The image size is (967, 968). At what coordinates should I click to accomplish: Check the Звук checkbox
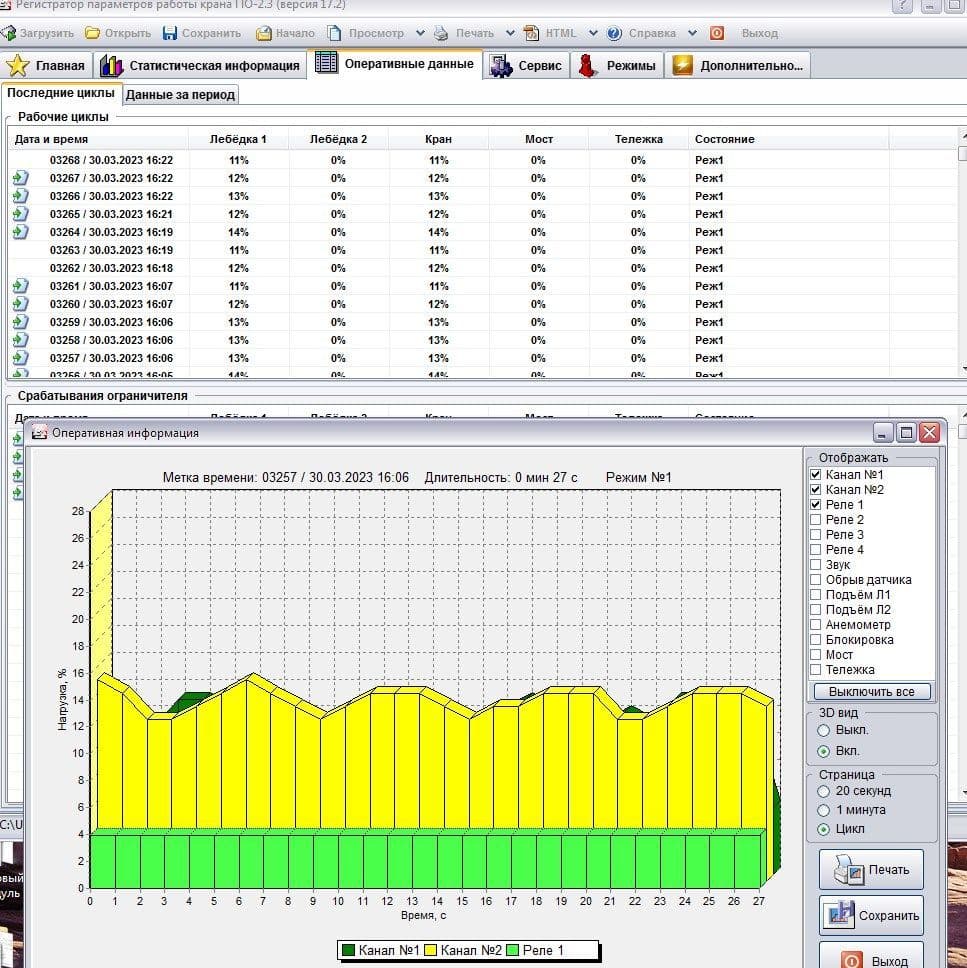pyautogui.click(x=815, y=564)
